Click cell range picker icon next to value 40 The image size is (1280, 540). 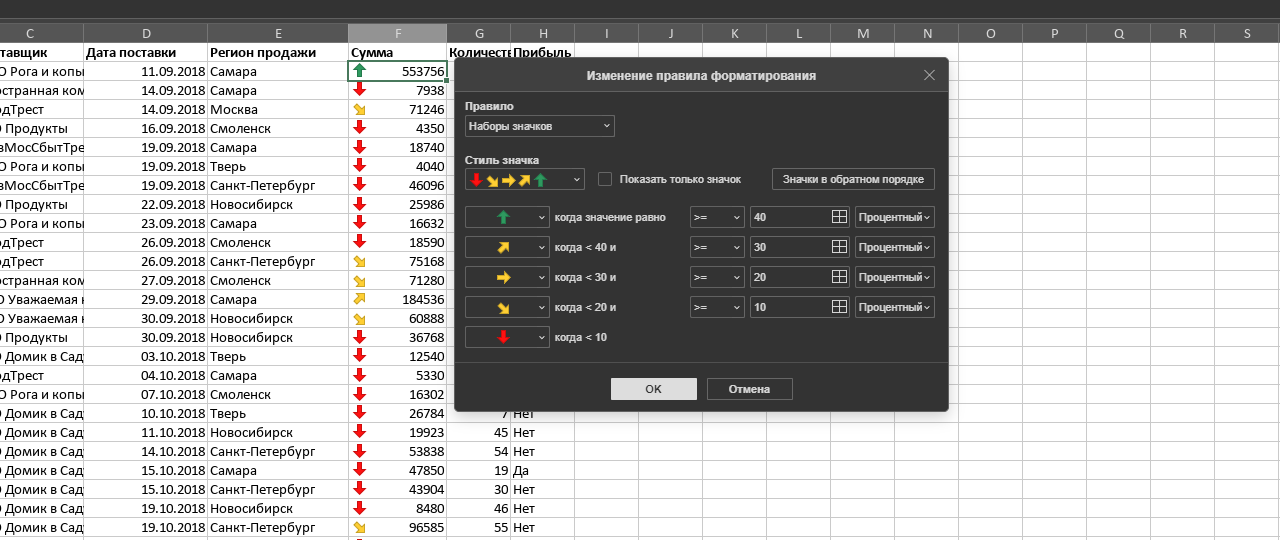click(x=839, y=217)
